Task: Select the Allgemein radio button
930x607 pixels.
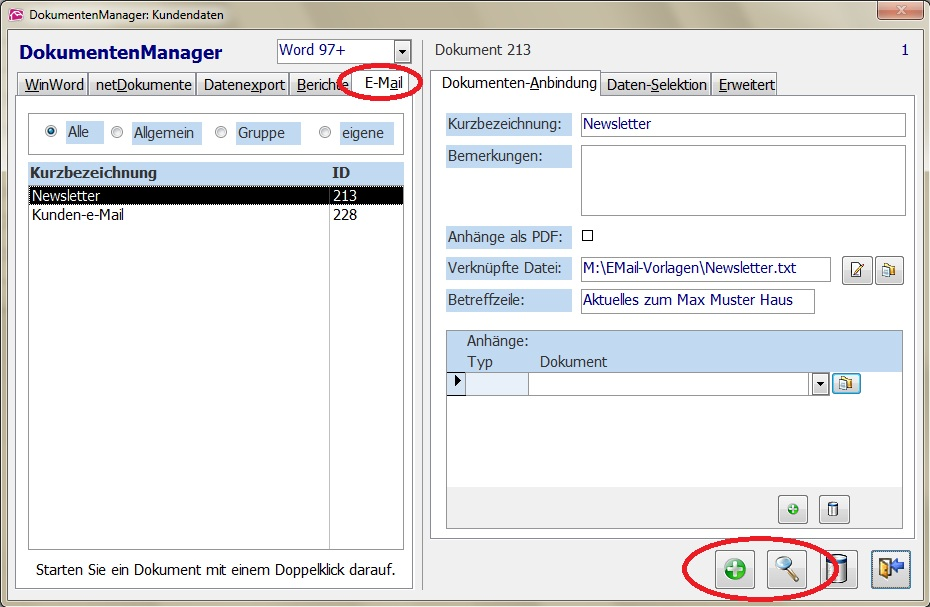Action: coord(117,132)
